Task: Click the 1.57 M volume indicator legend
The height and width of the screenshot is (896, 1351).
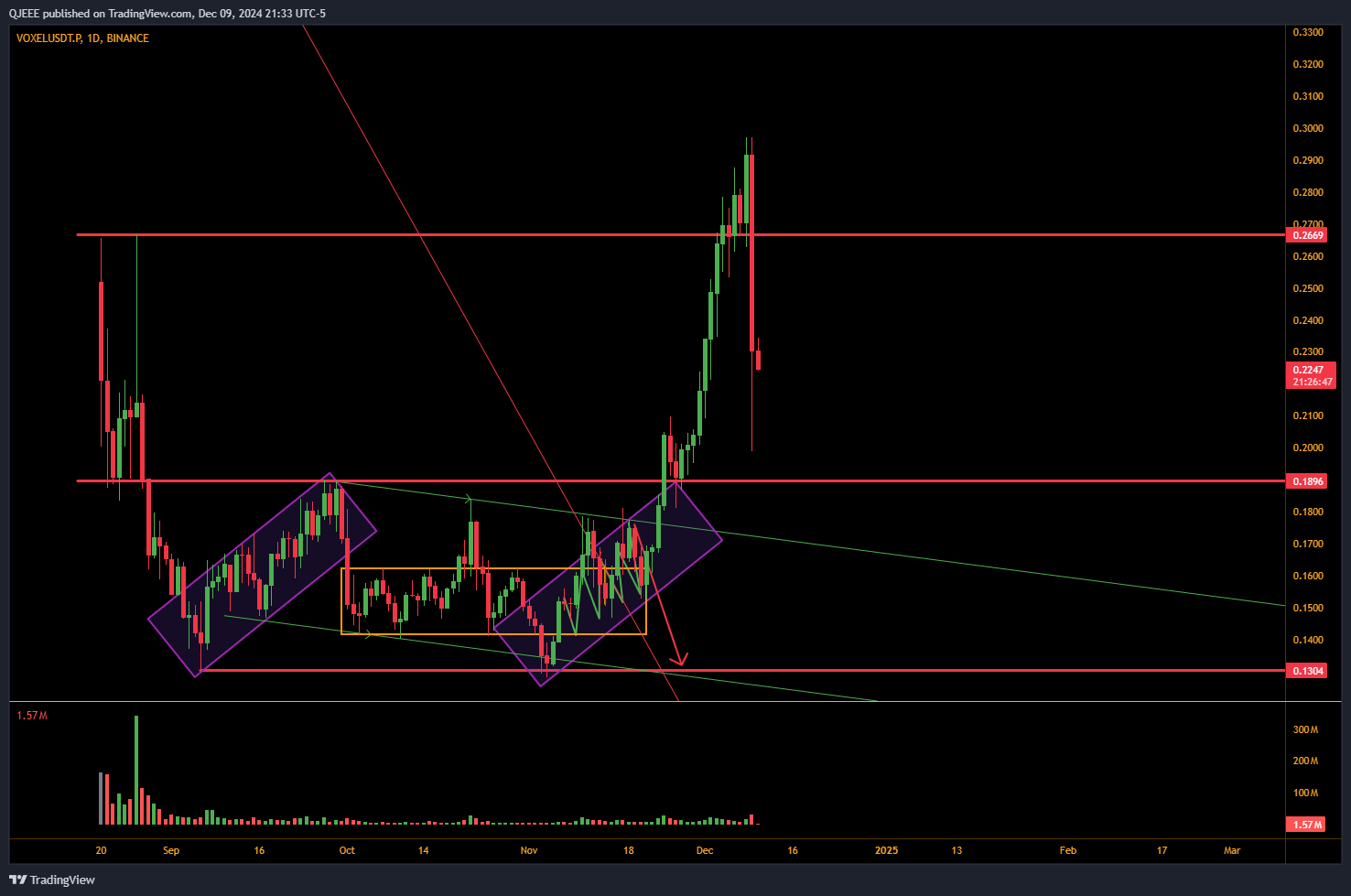Action: 32,716
